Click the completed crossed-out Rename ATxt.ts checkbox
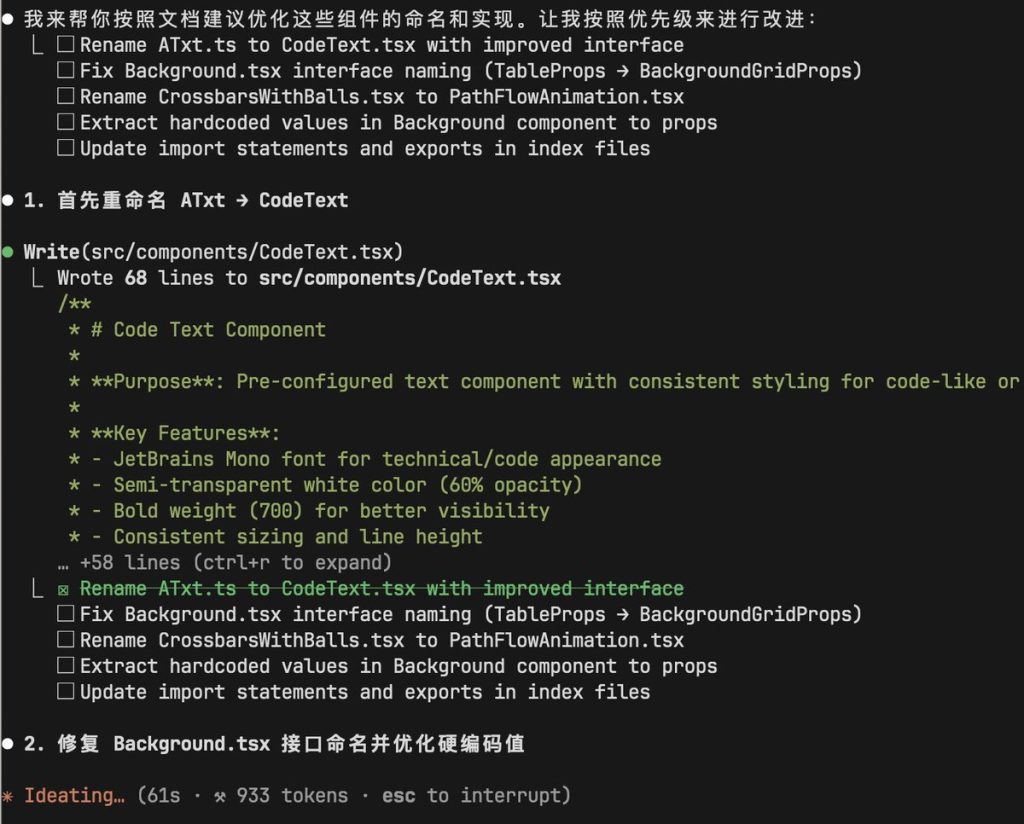 (63, 590)
